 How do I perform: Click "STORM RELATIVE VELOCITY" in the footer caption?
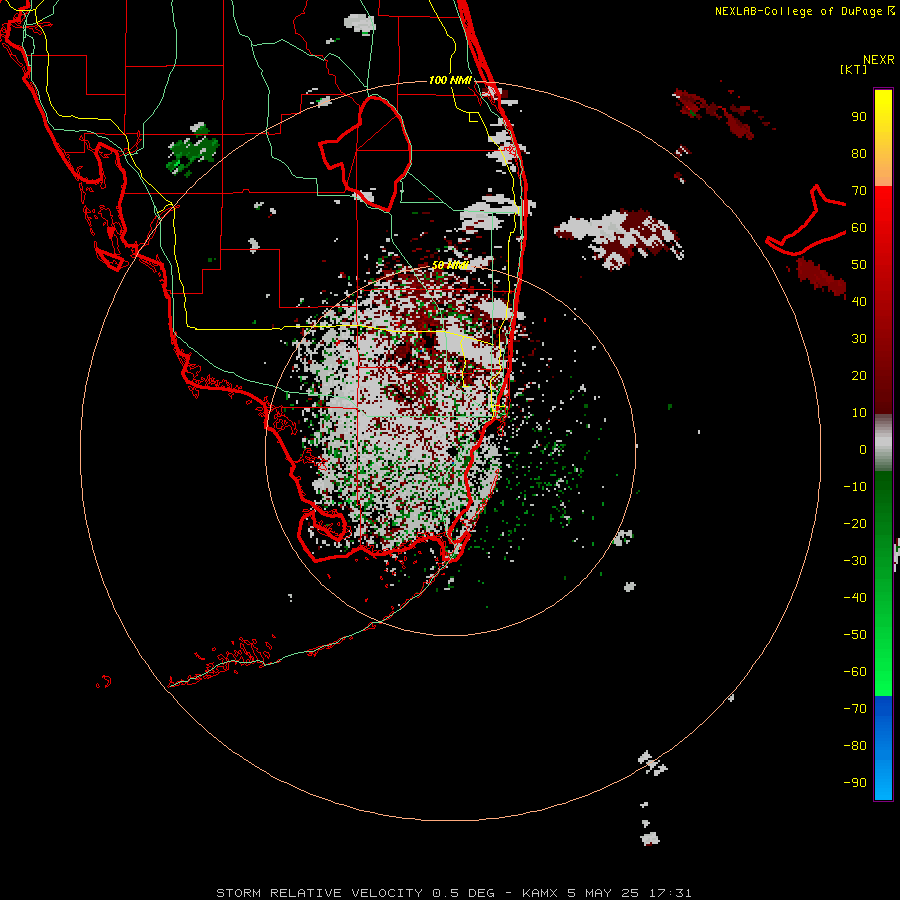coord(321,893)
